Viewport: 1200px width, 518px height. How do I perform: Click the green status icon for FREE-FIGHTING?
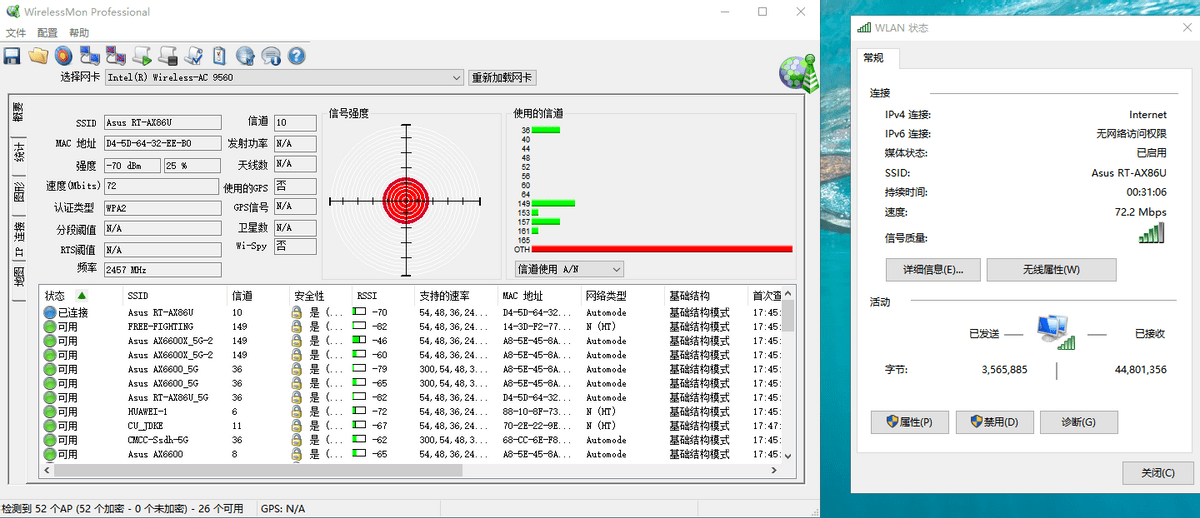point(50,327)
